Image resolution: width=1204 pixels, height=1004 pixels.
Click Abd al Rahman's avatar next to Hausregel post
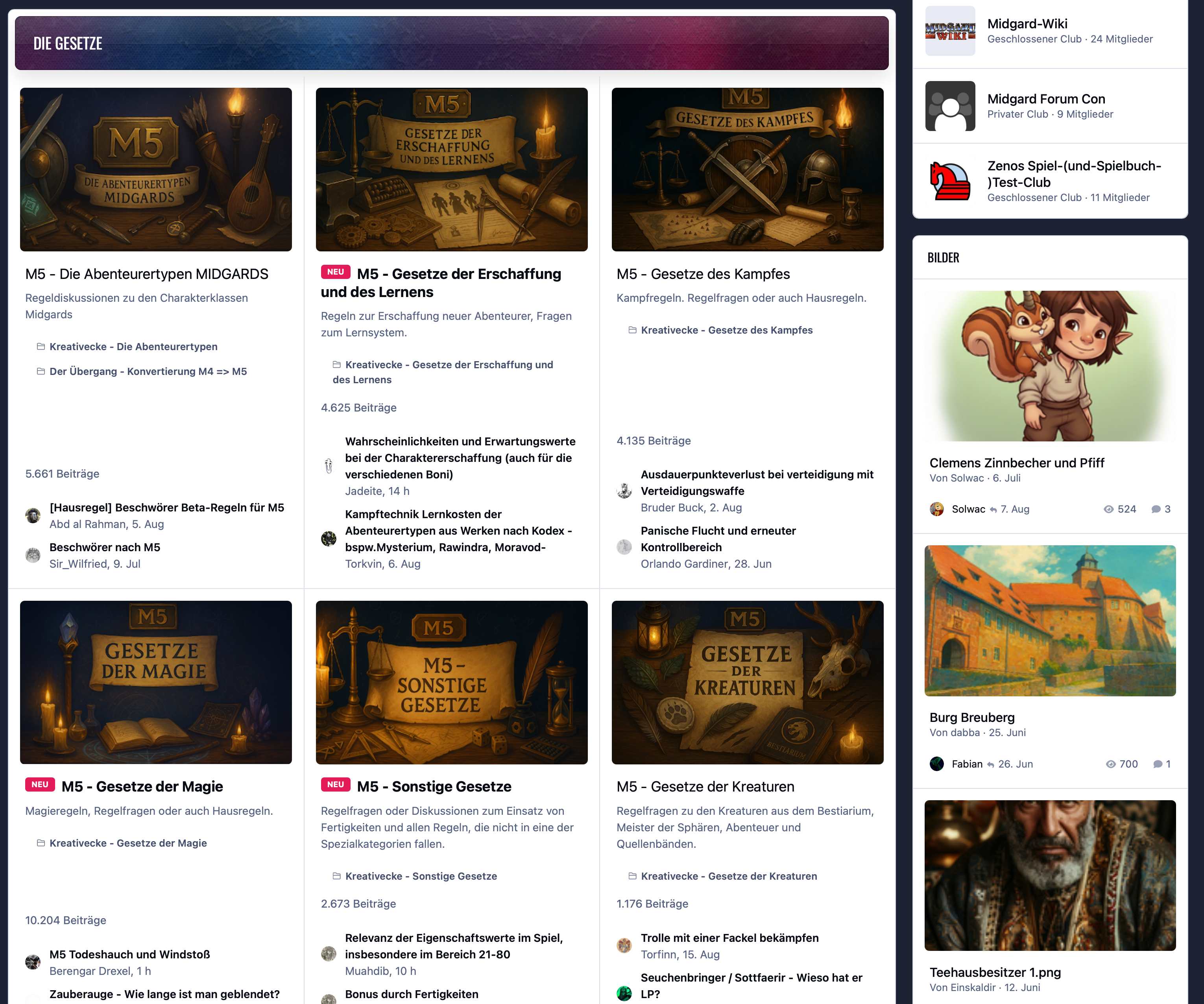pos(33,515)
